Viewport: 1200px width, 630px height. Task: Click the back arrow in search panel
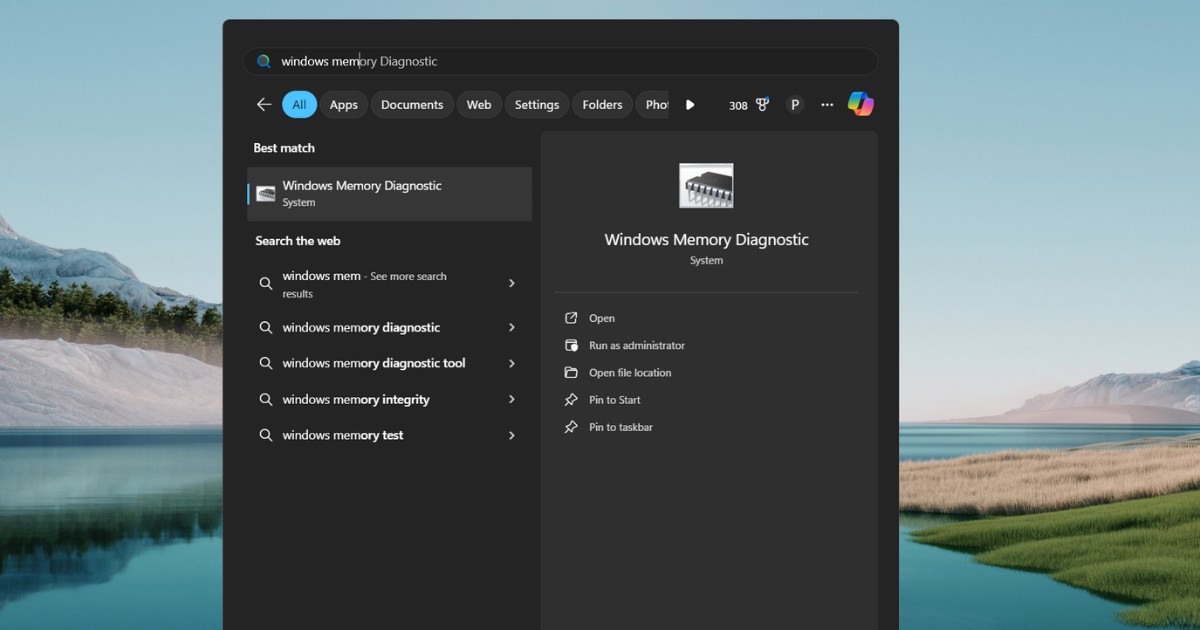(x=264, y=105)
